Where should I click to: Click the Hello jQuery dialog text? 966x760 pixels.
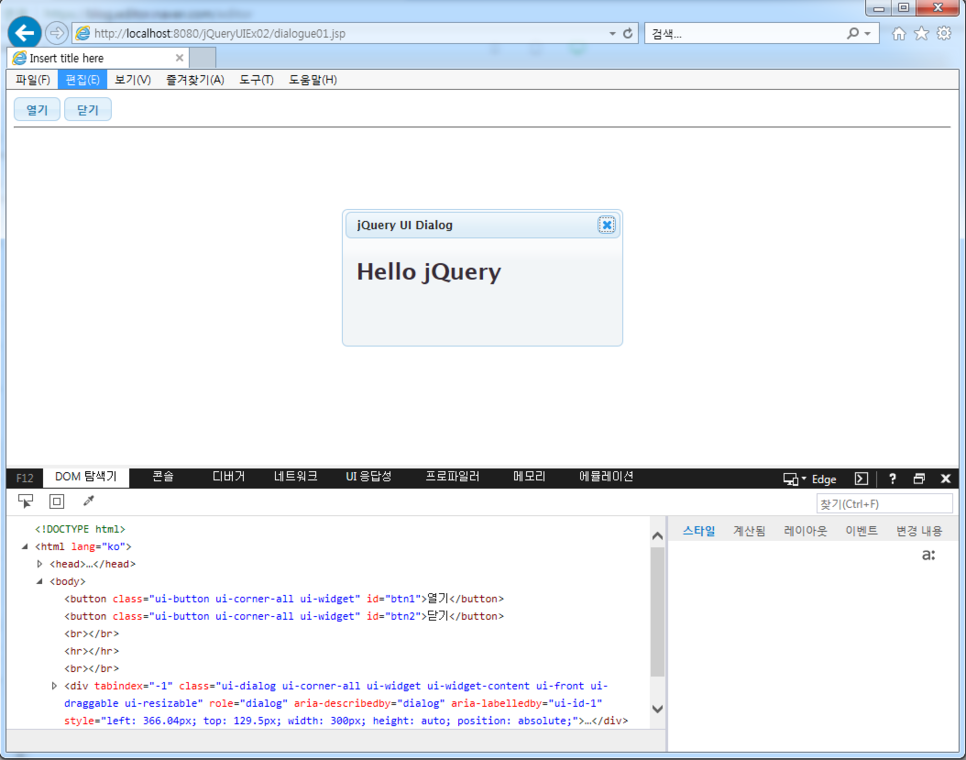[x=429, y=272]
